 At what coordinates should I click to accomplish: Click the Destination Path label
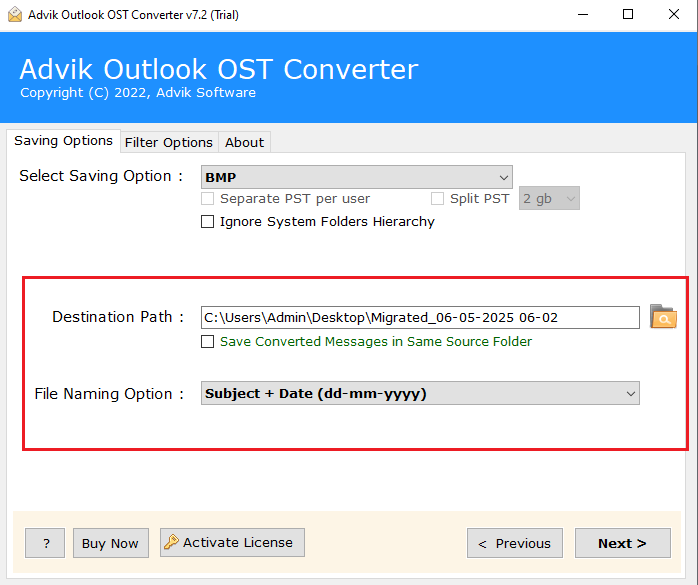(118, 317)
